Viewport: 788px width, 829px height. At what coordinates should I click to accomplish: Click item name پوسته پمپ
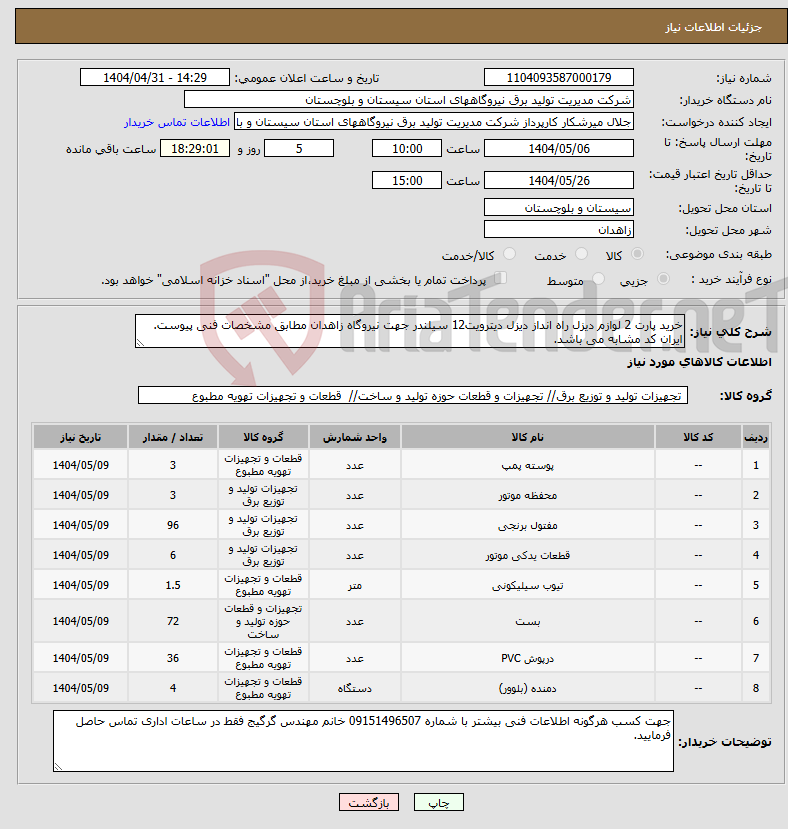click(527, 465)
